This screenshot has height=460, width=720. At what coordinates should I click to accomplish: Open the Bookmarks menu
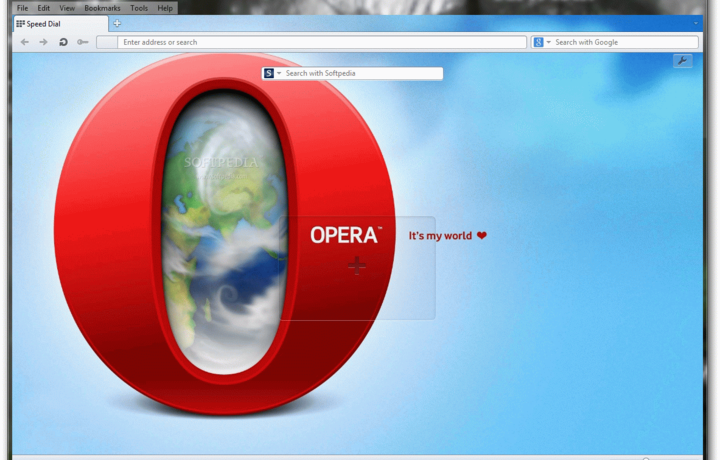tap(102, 8)
